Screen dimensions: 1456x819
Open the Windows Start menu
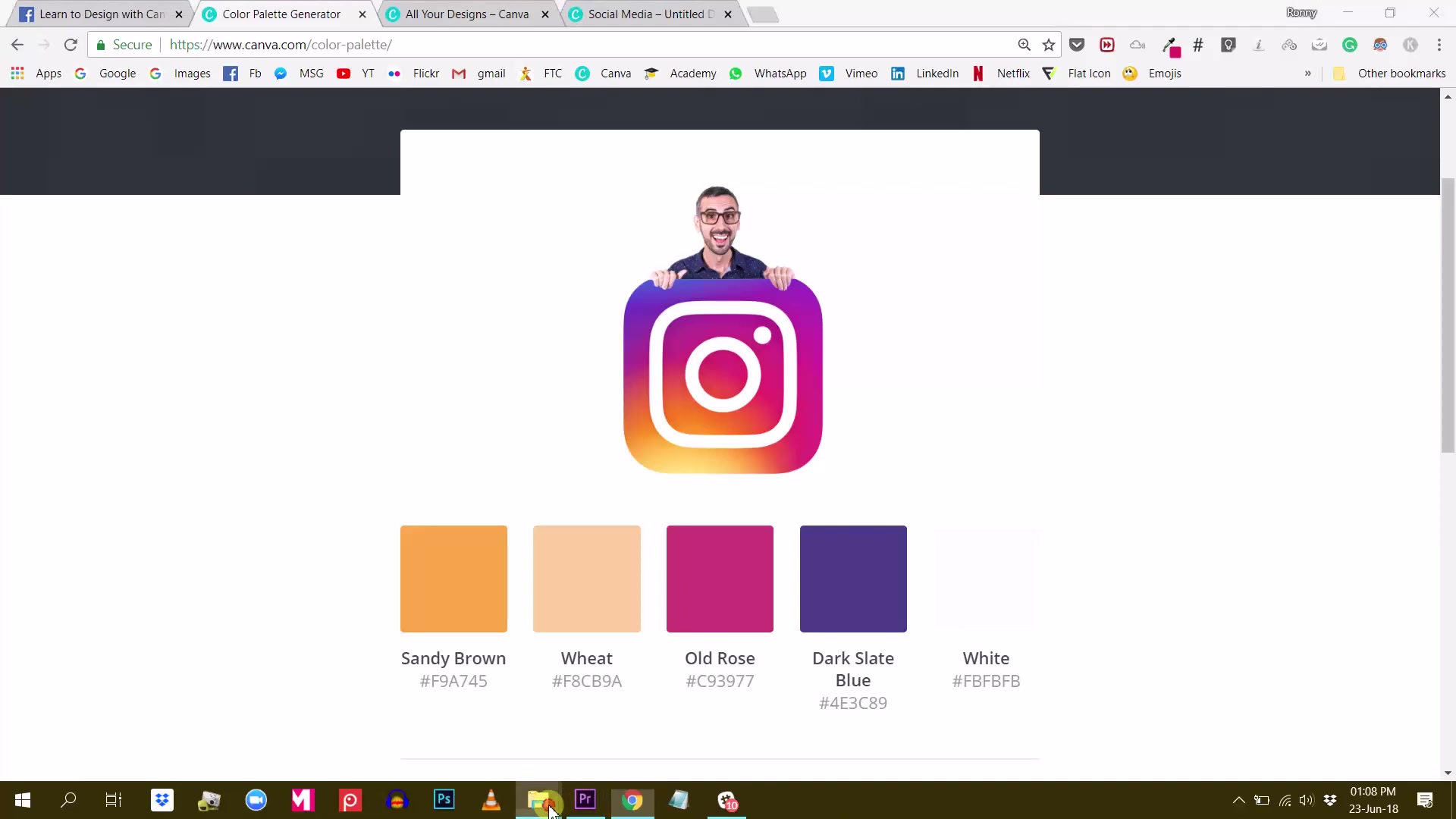pyautogui.click(x=23, y=800)
